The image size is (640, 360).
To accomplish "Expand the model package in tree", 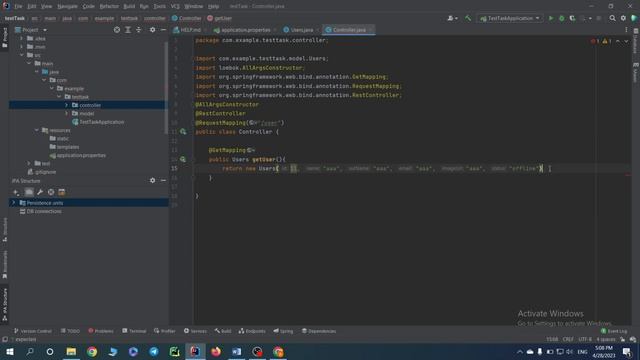I will click(x=67, y=113).
